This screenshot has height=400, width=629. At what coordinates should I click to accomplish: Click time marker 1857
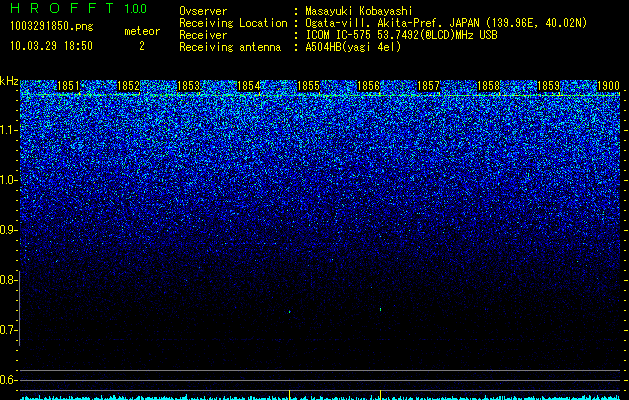click(x=428, y=86)
